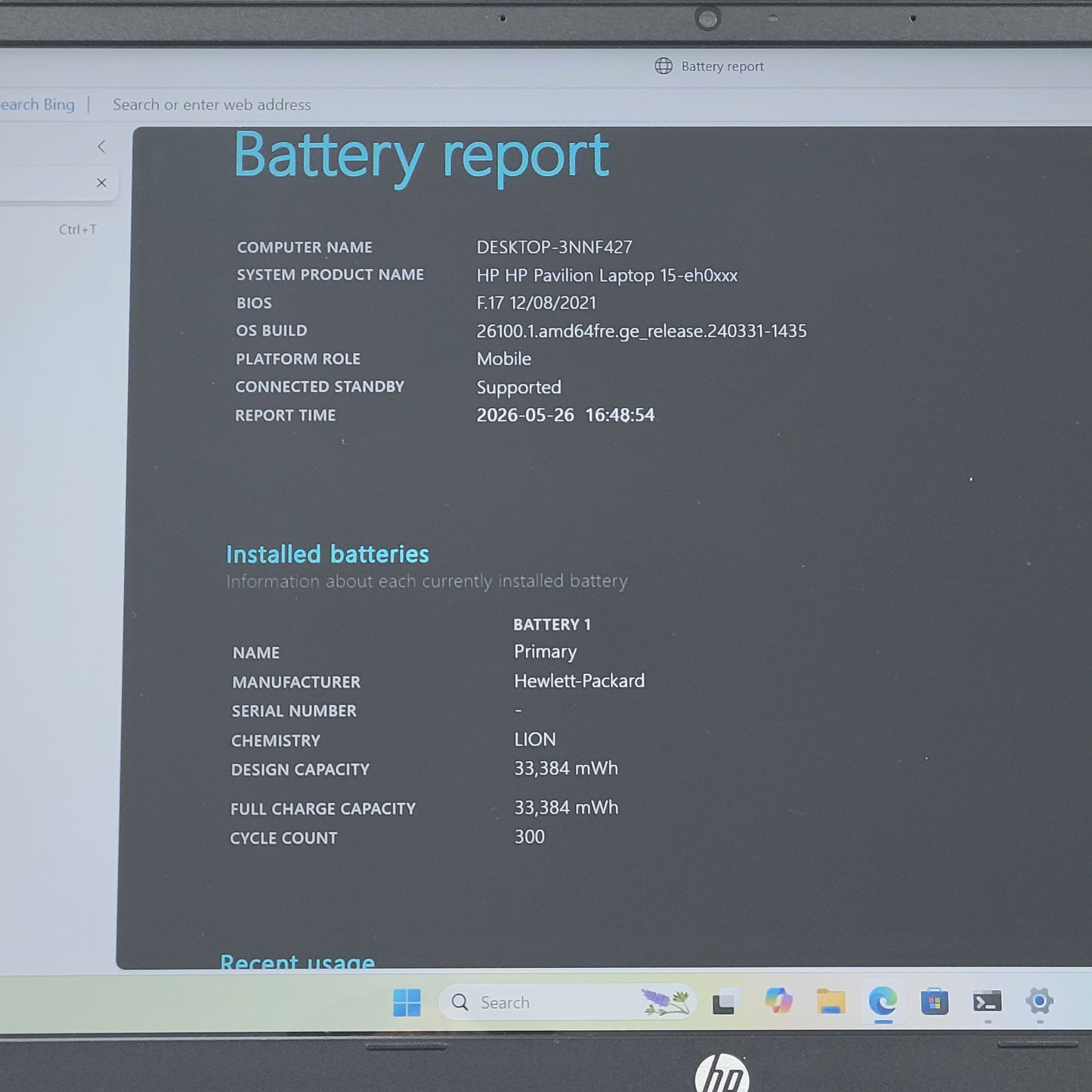1092x1092 pixels.
Task: Click the Search Bing label
Action: click(x=38, y=104)
